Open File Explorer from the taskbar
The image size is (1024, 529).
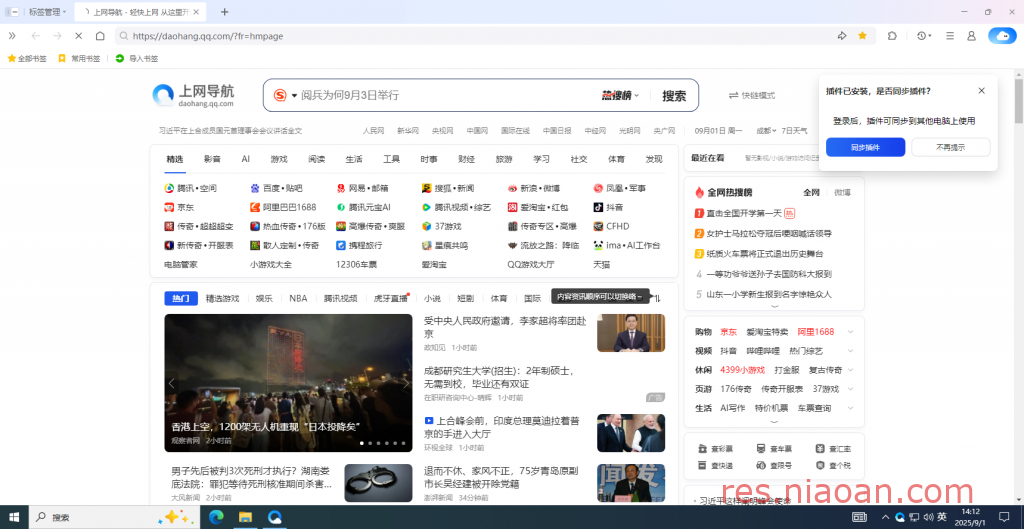pyautogui.click(x=245, y=517)
